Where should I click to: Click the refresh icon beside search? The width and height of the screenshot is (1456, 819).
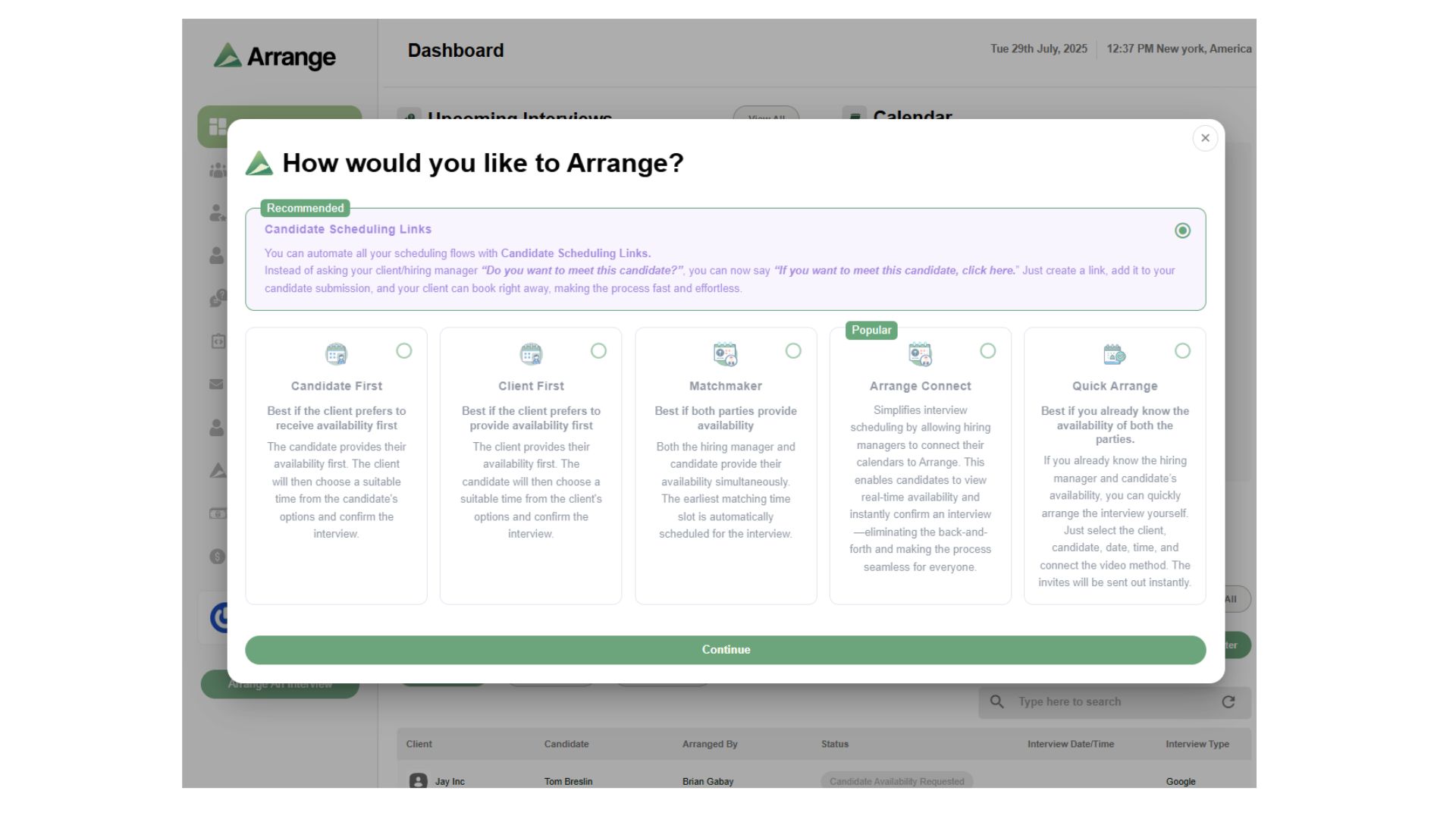(1228, 702)
